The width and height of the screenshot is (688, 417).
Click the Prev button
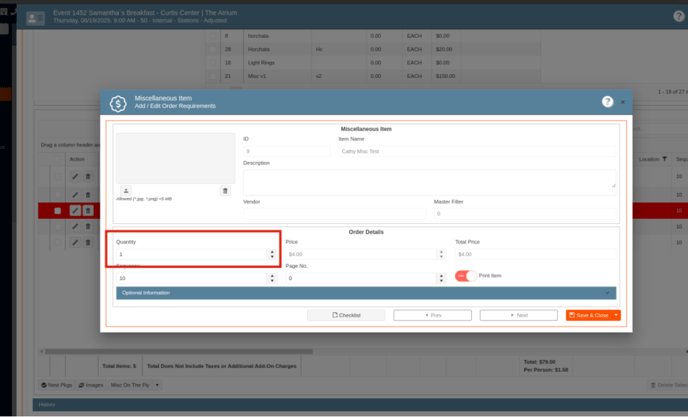point(432,315)
